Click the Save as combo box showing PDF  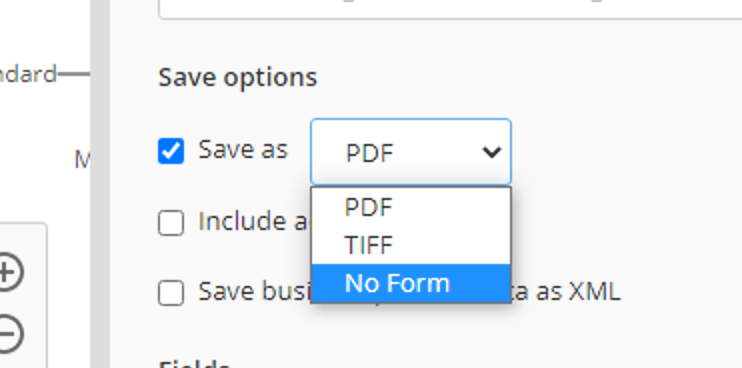(411, 152)
